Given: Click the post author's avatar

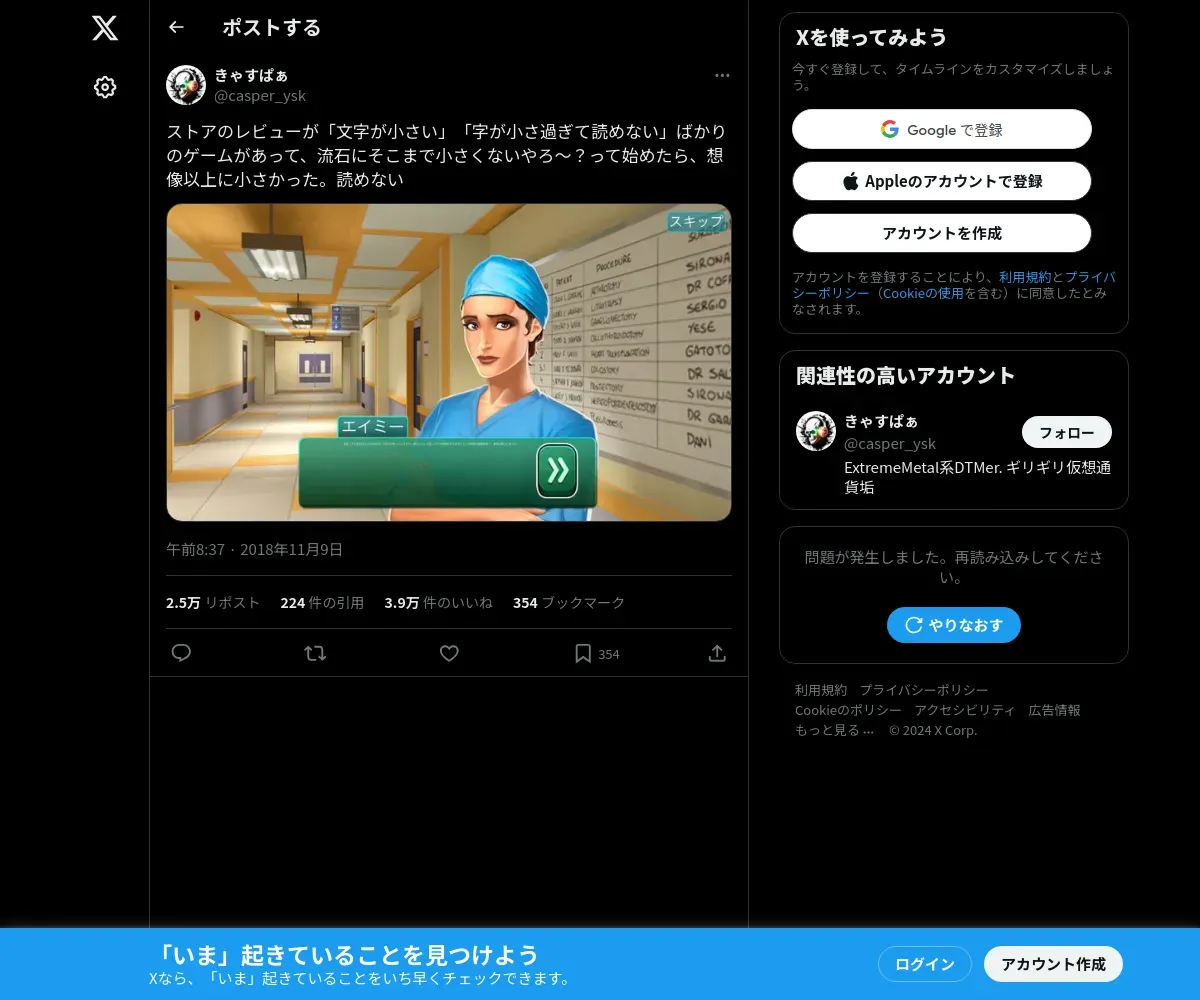Looking at the screenshot, I should tap(186, 85).
